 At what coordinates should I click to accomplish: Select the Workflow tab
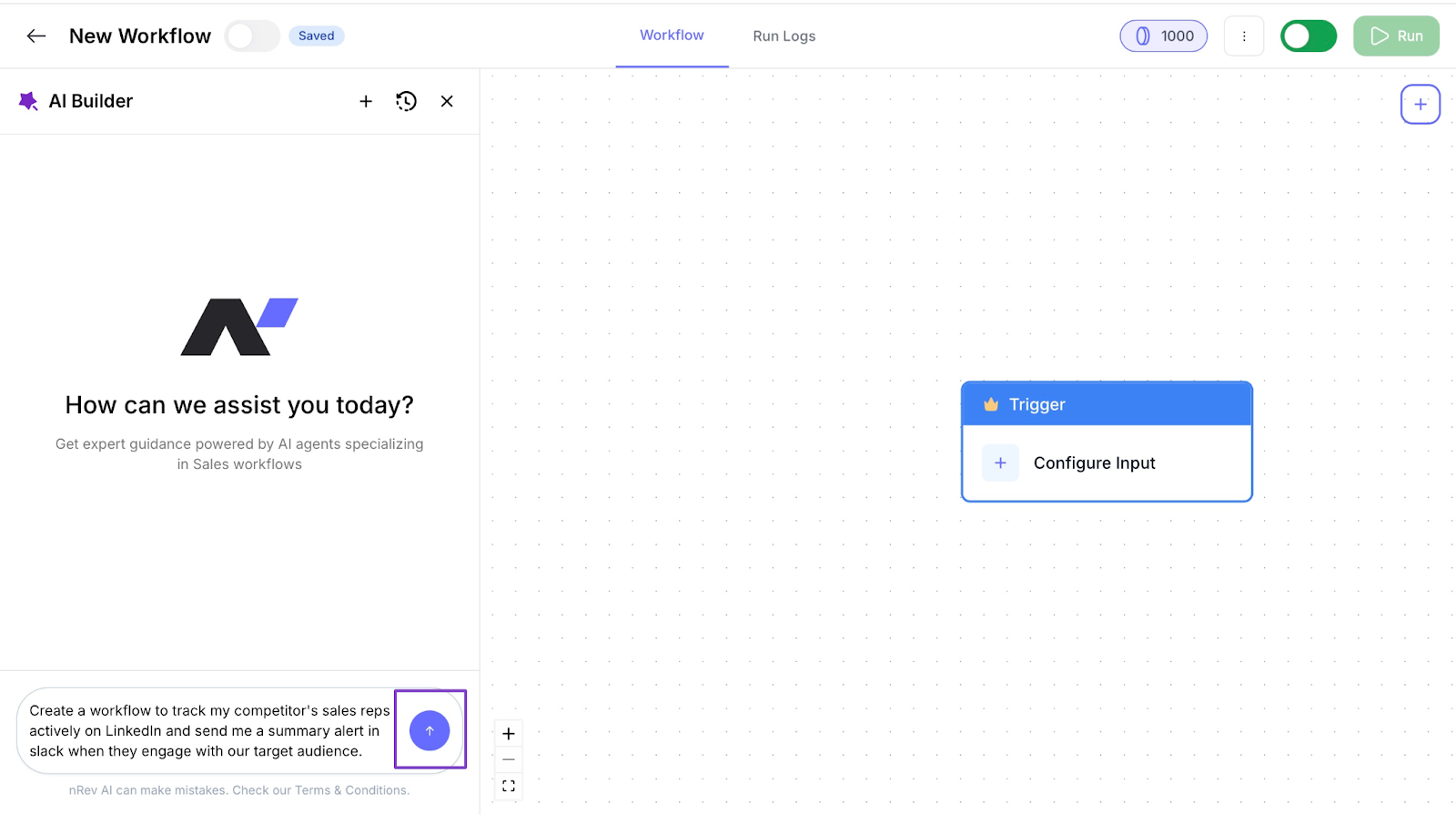[672, 36]
